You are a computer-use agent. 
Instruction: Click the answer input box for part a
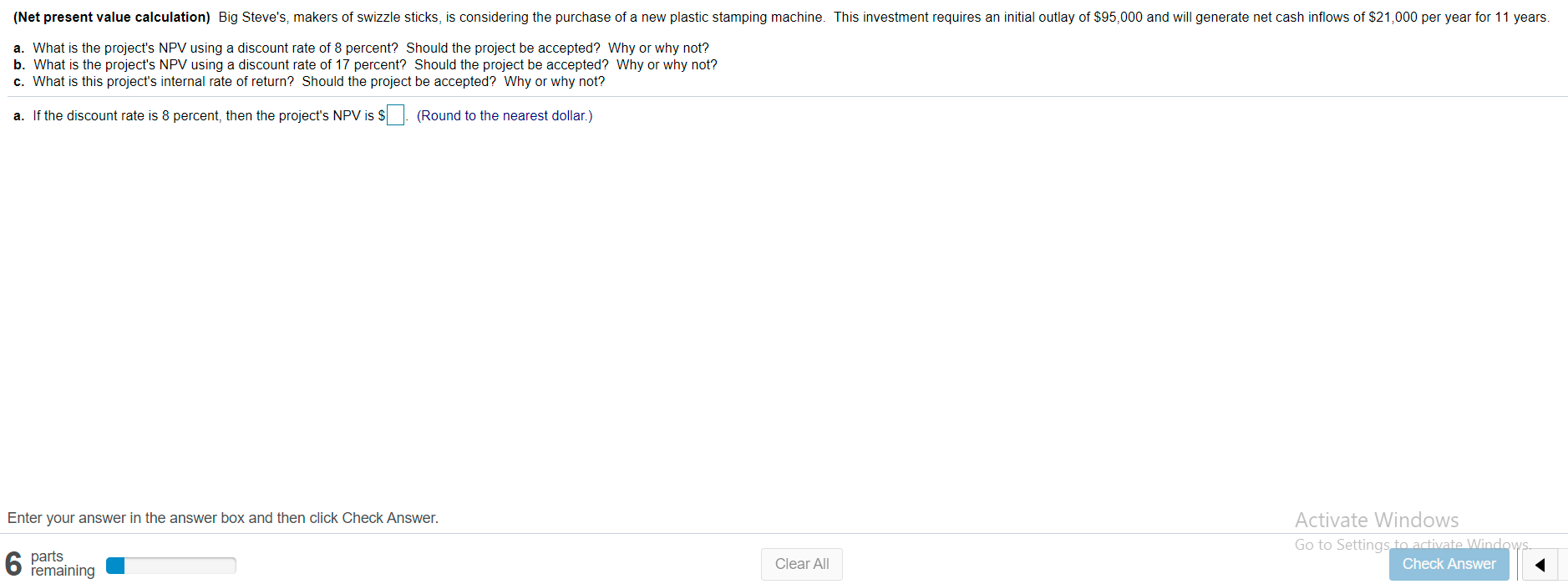click(x=394, y=114)
